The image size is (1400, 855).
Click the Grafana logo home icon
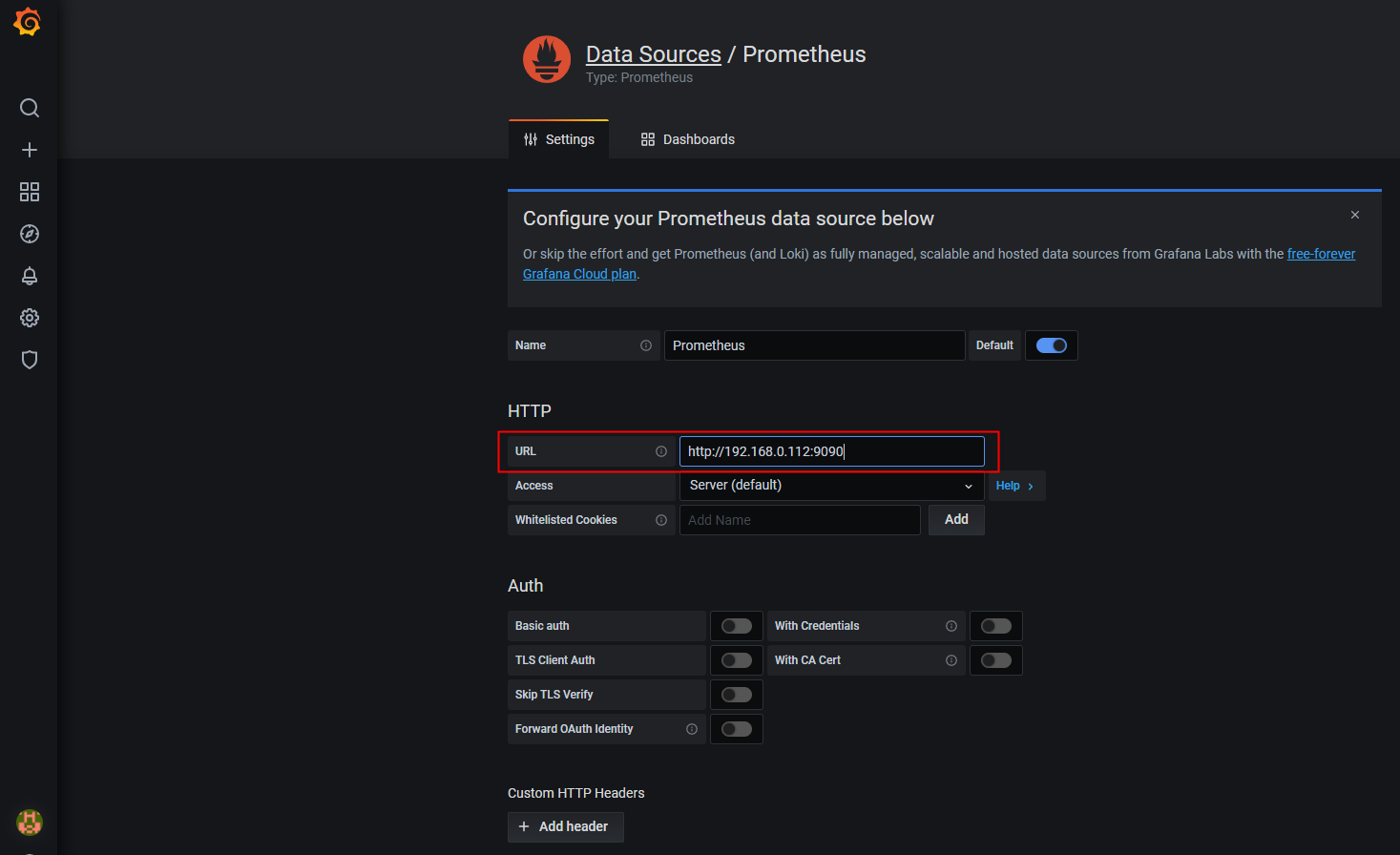(x=28, y=21)
